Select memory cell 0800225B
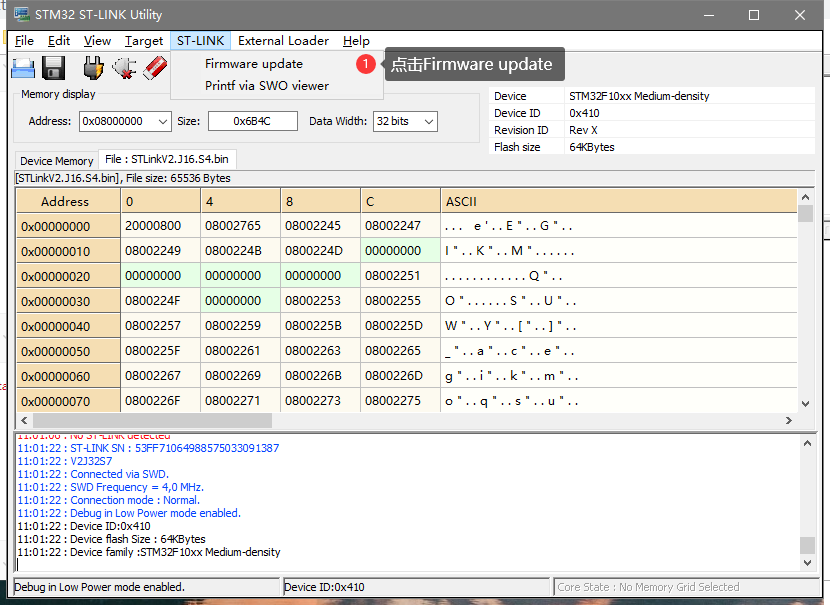The image size is (830, 605). point(321,326)
